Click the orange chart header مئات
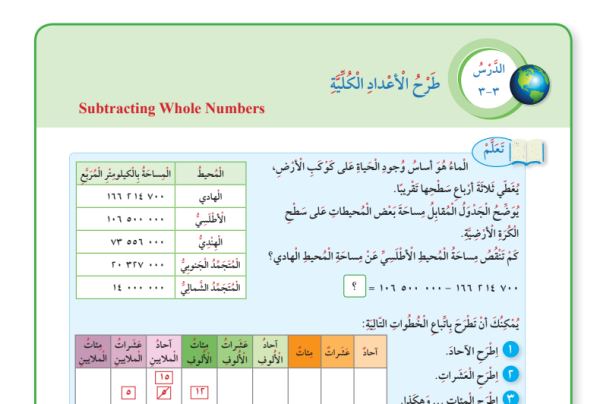The height and width of the screenshot is (404, 600). click(305, 352)
